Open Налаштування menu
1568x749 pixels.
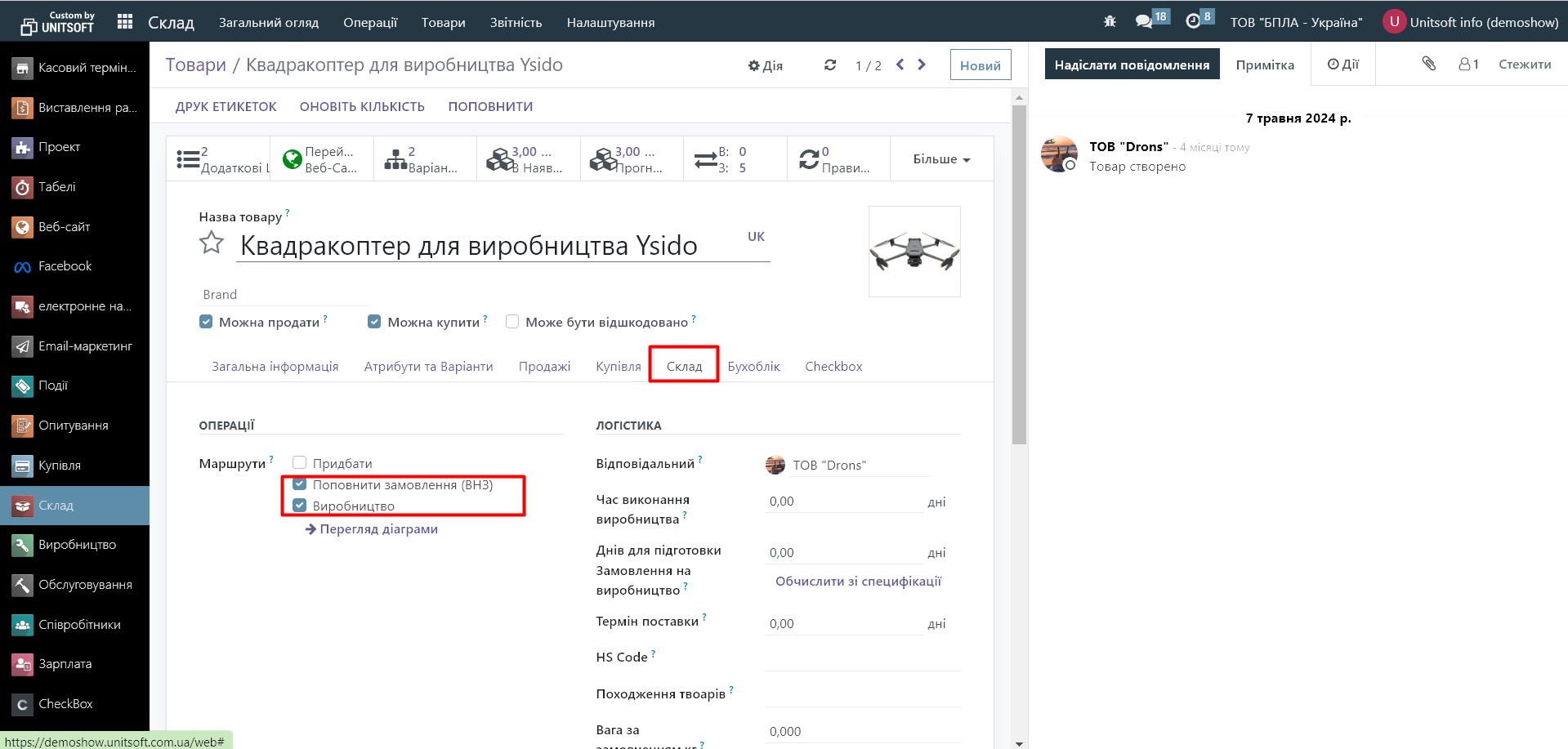click(610, 22)
